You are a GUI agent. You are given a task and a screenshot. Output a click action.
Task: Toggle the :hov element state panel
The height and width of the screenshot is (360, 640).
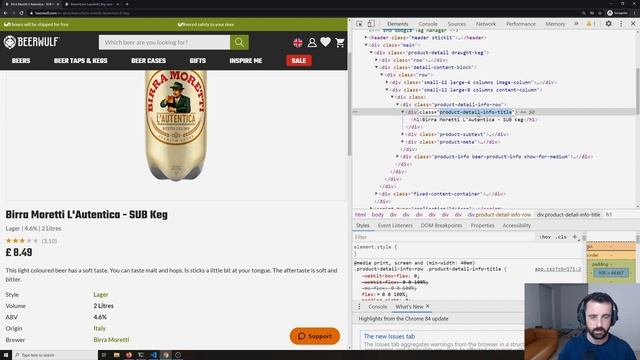point(545,237)
